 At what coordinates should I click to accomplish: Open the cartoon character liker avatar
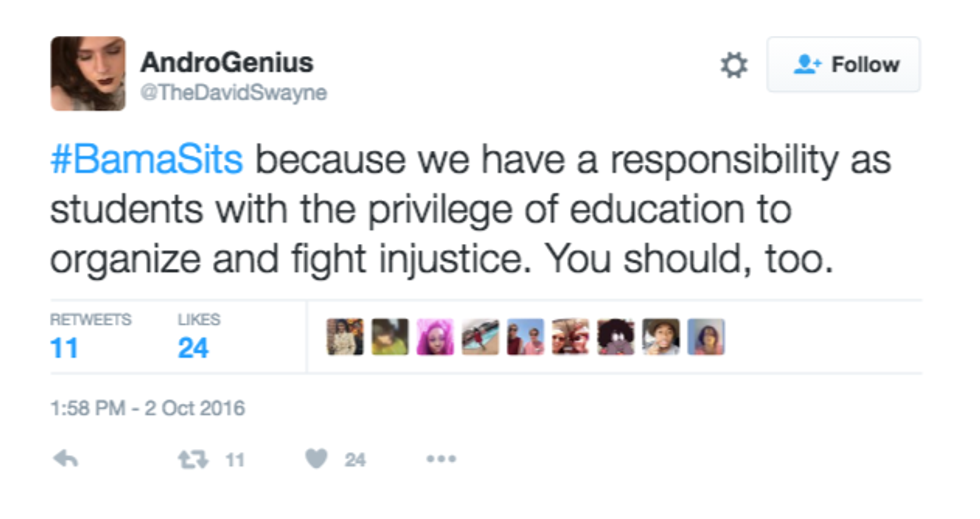click(616, 337)
